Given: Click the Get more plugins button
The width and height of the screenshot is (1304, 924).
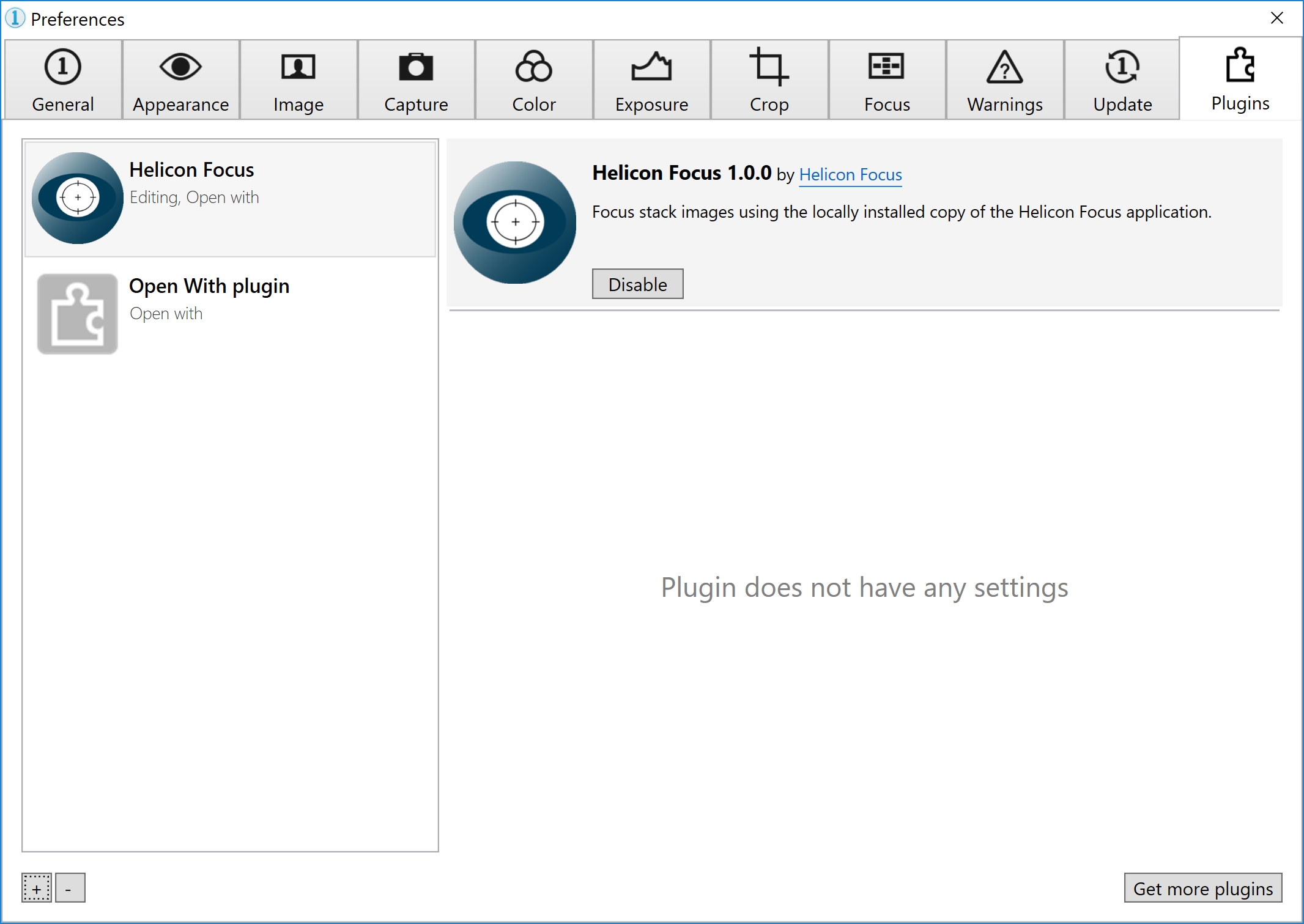Looking at the screenshot, I should point(1202,889).
